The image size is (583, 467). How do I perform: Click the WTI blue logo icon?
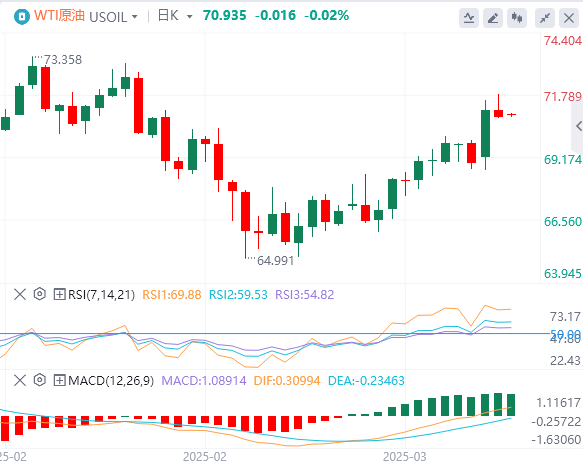point(22,17)
